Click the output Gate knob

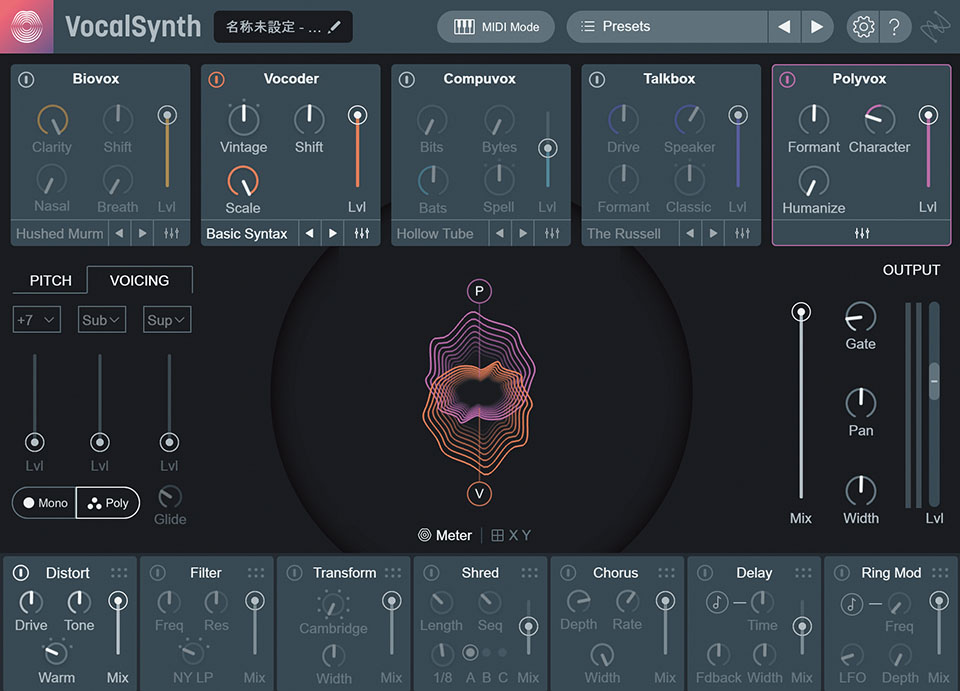tap(860, 317)
